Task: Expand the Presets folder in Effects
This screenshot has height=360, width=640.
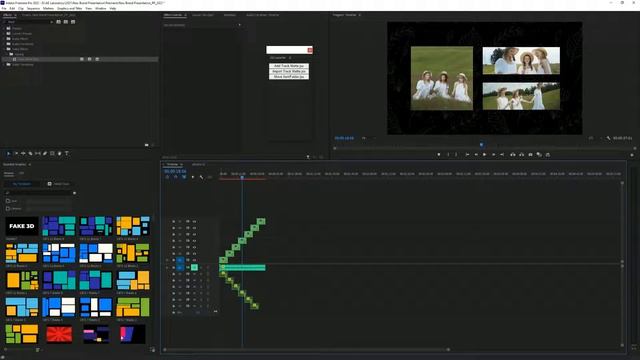Action: tap(4, 28)
